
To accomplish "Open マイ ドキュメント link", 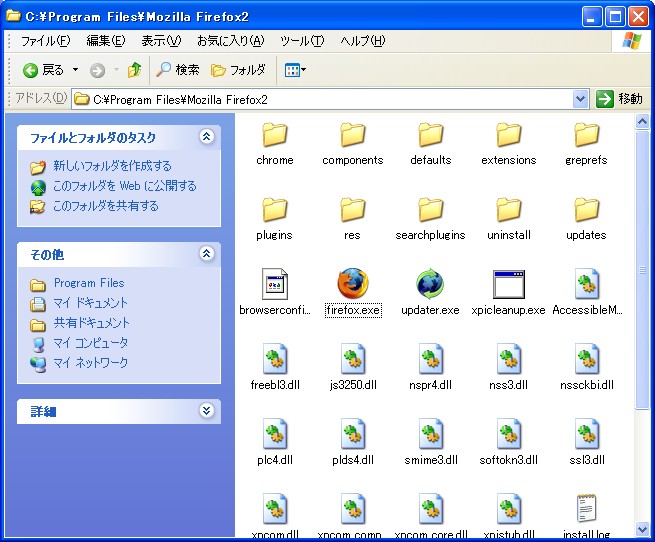I will [91, 303].
